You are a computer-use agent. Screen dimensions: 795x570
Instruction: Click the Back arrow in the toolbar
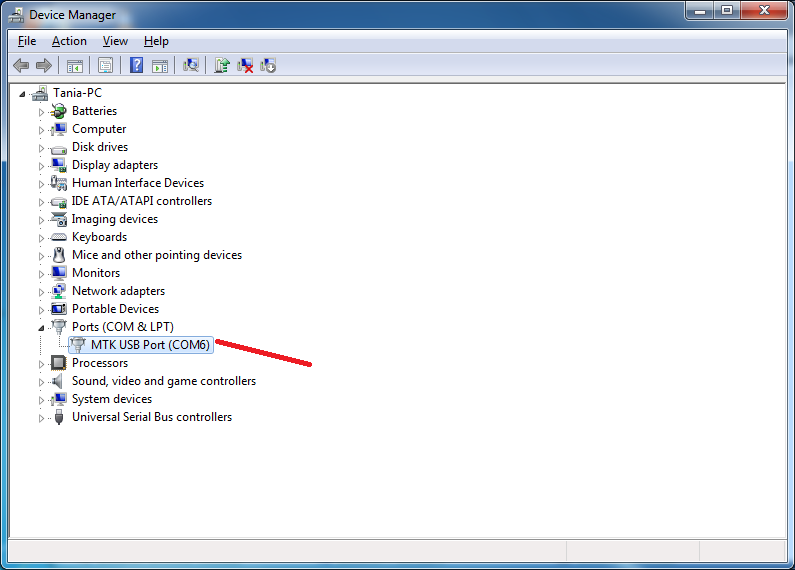21,66
